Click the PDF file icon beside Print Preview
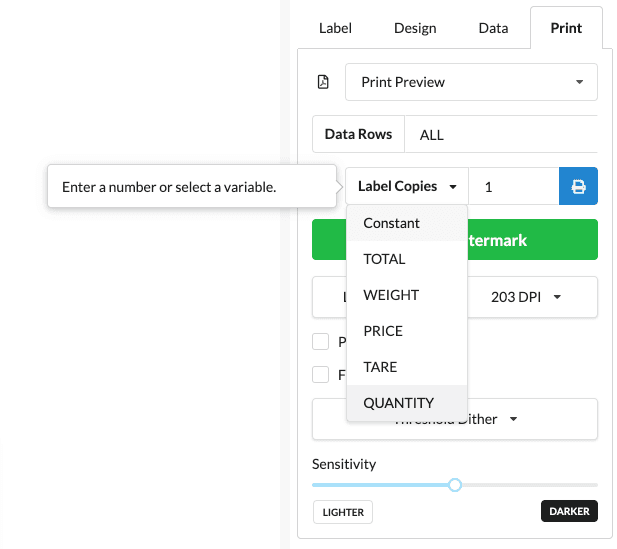 click(x=323, y=82)
